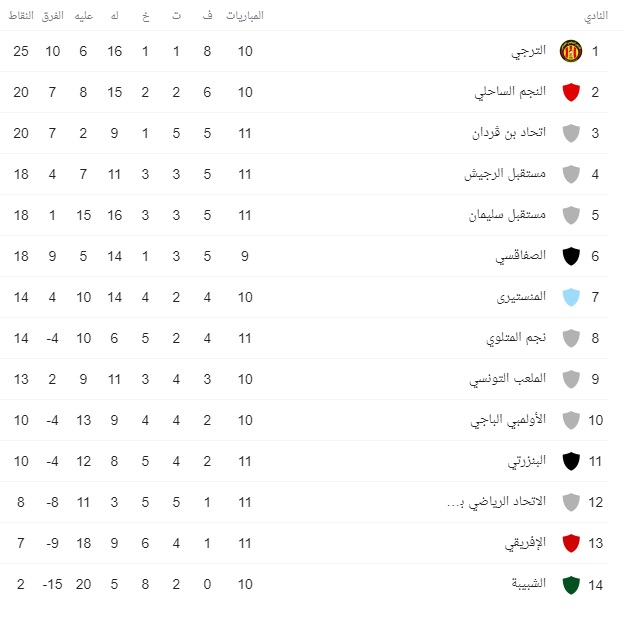Click the green الشبيبة shield icon
The image size is (624, 622).
tap(571, 584)
